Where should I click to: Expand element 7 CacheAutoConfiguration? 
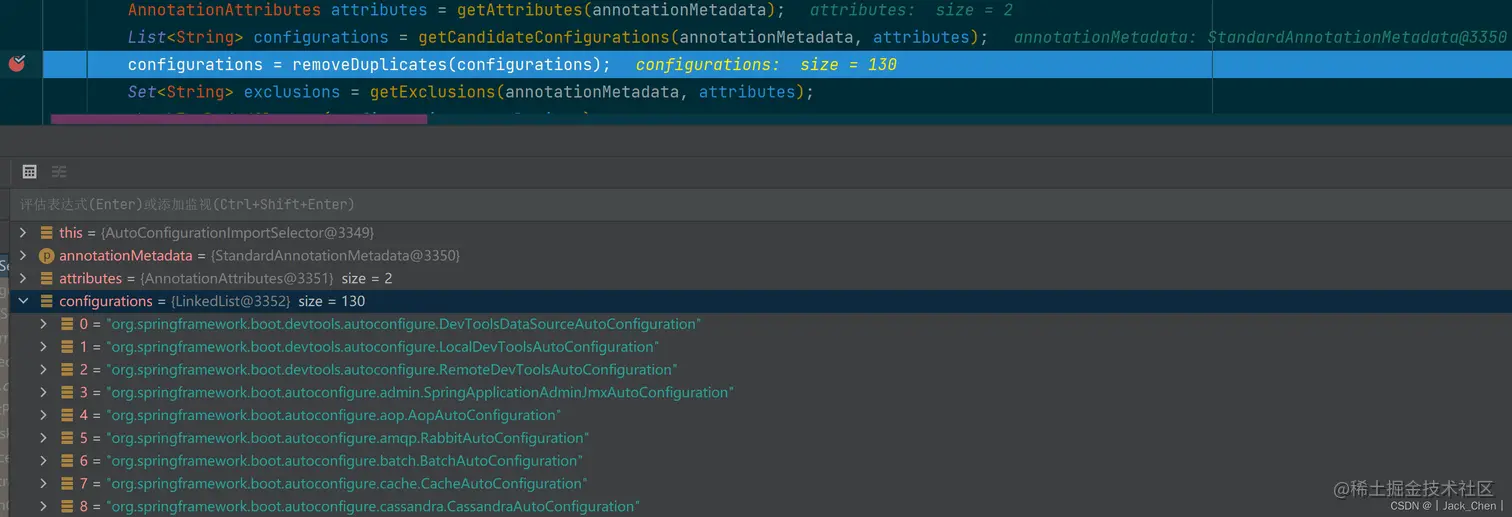[43, 484]
